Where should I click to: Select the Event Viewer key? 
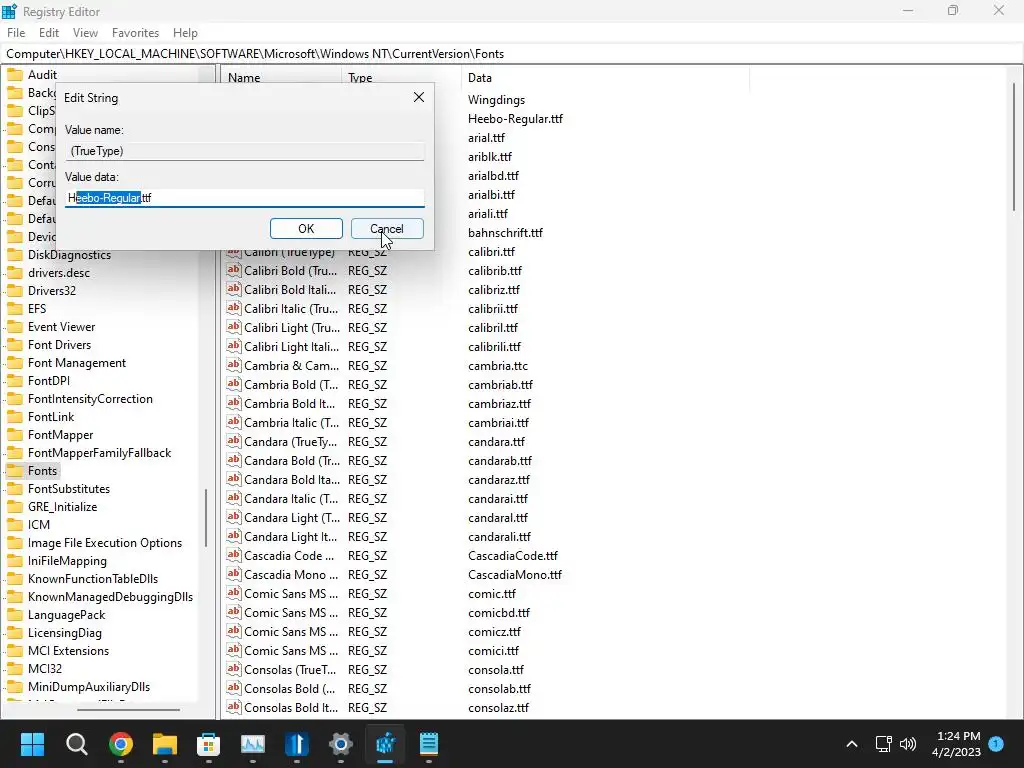61,327
